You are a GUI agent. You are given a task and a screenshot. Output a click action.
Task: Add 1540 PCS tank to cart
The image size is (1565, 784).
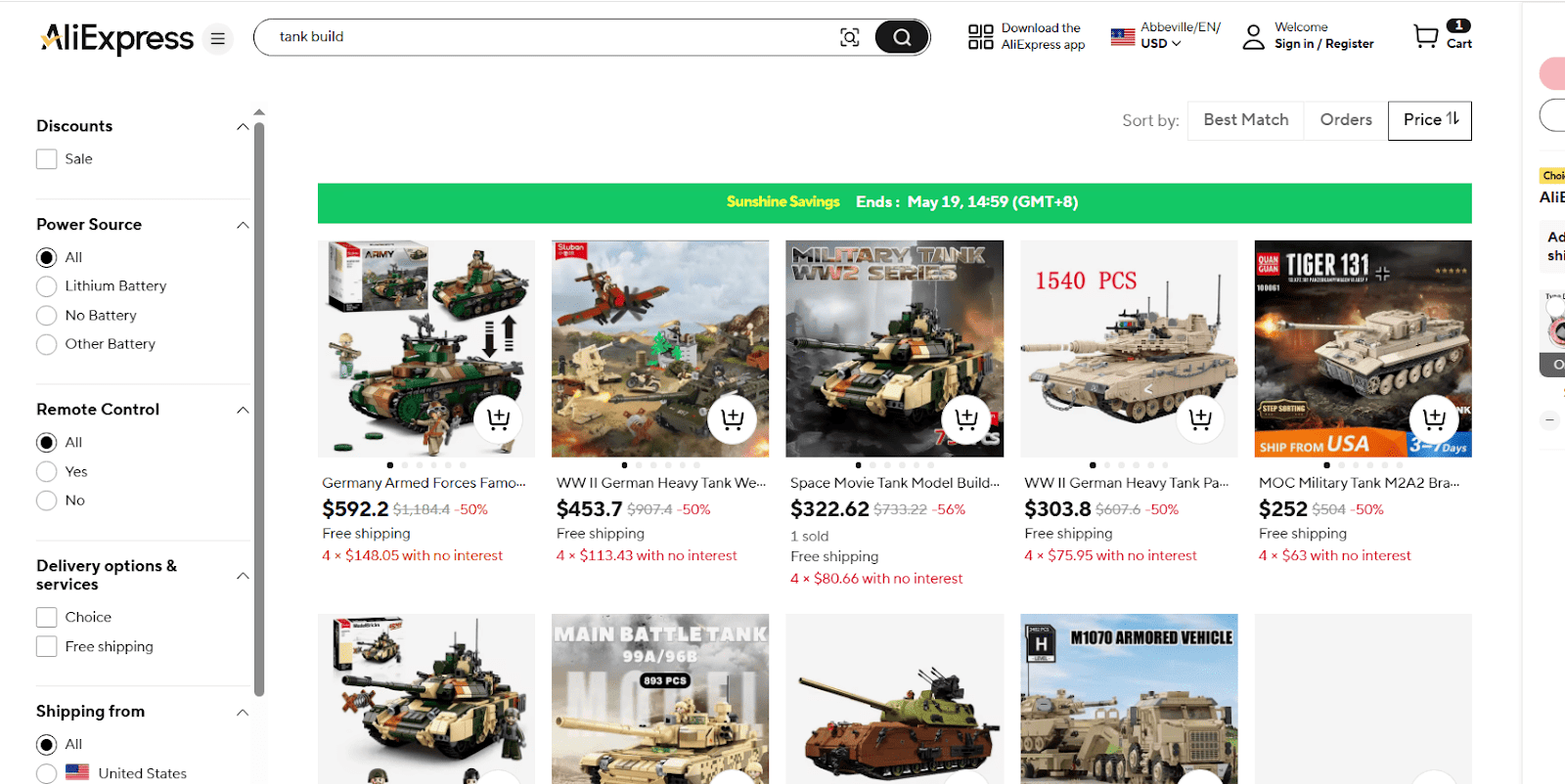[x=1200, y=419]
